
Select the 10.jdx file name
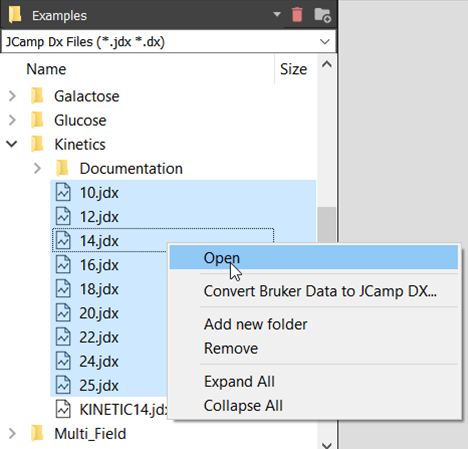tap(99, 193)
